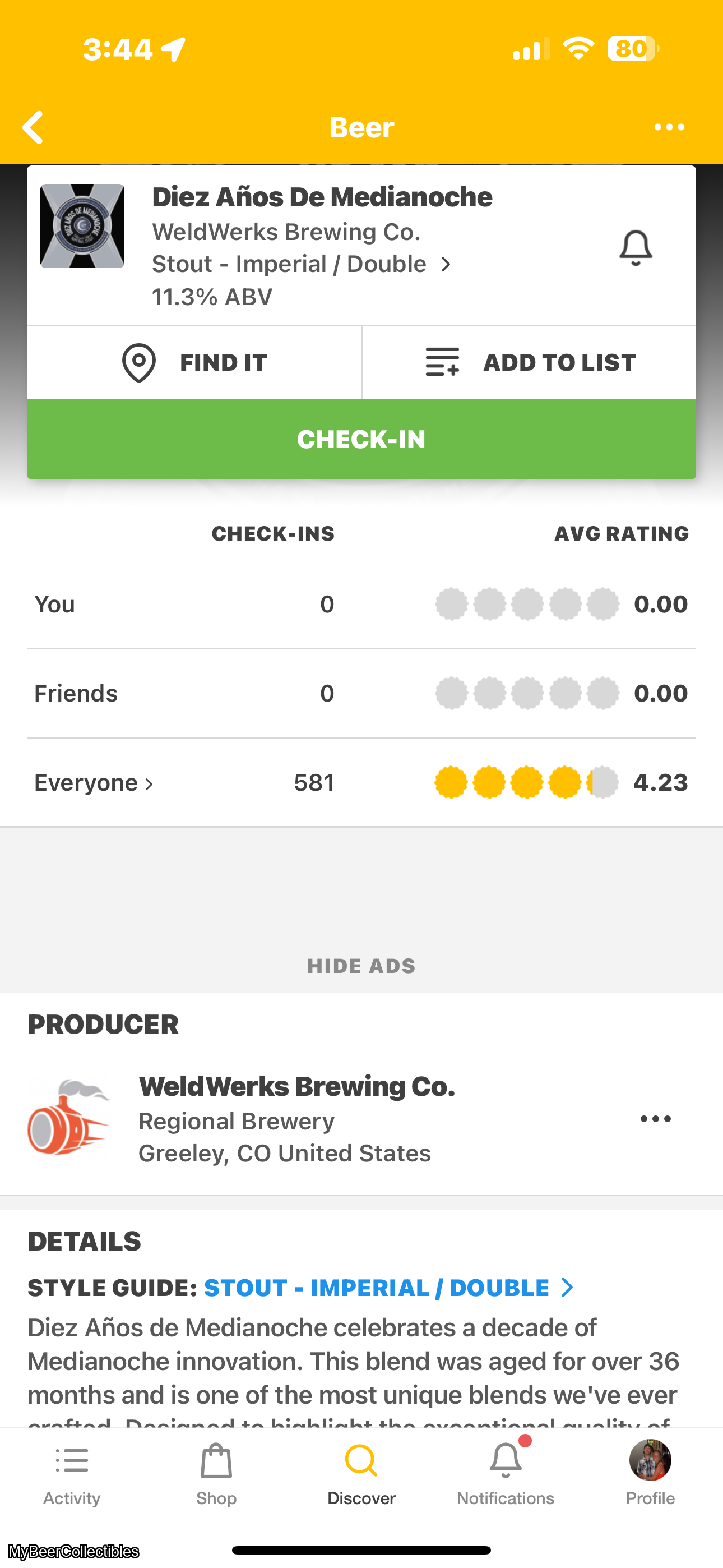The image size is (723, 1568).
Task: Open Profile via avatar photo
Action: tap(650, 1460)
